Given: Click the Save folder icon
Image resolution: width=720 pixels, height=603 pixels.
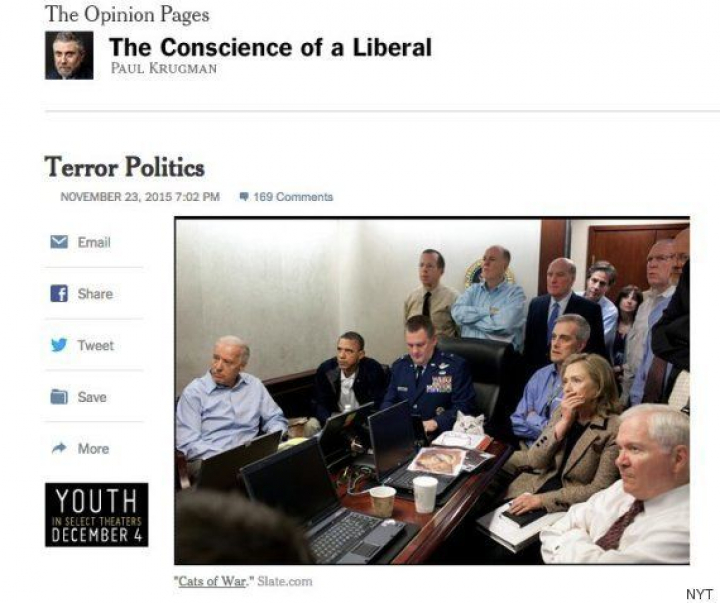Looking at the screenshot, I should [59, 396].
